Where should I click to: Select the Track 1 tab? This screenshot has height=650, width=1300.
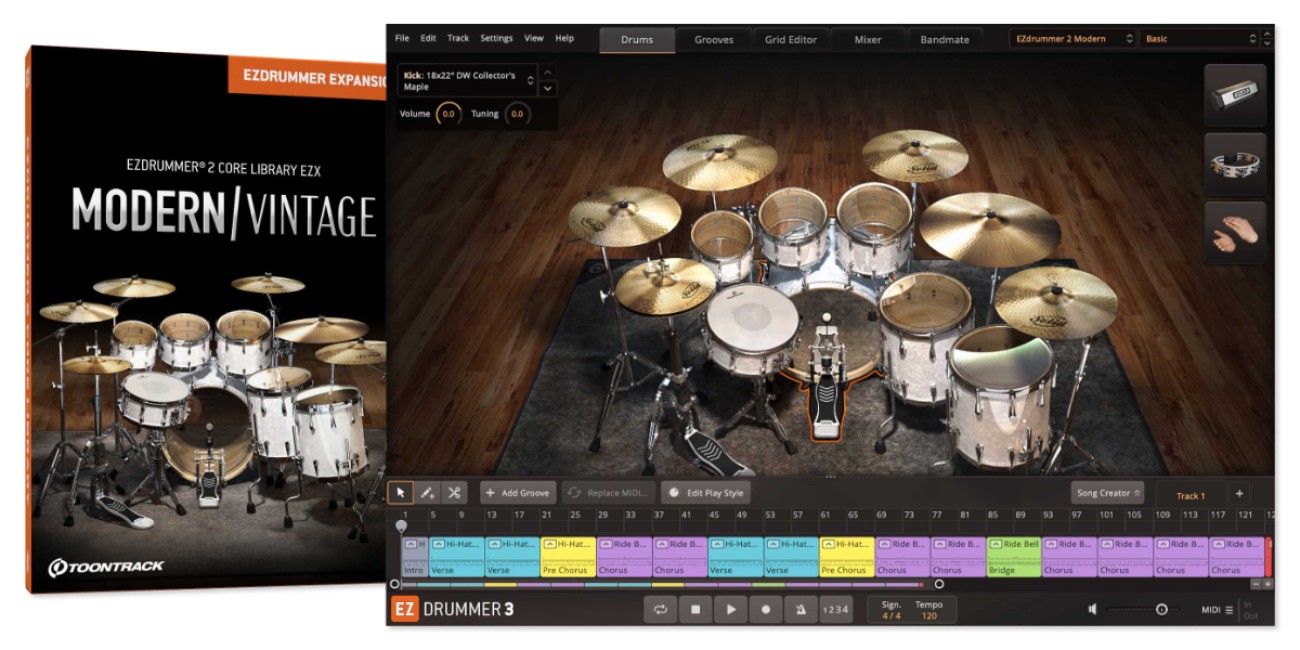[1190, 495]
